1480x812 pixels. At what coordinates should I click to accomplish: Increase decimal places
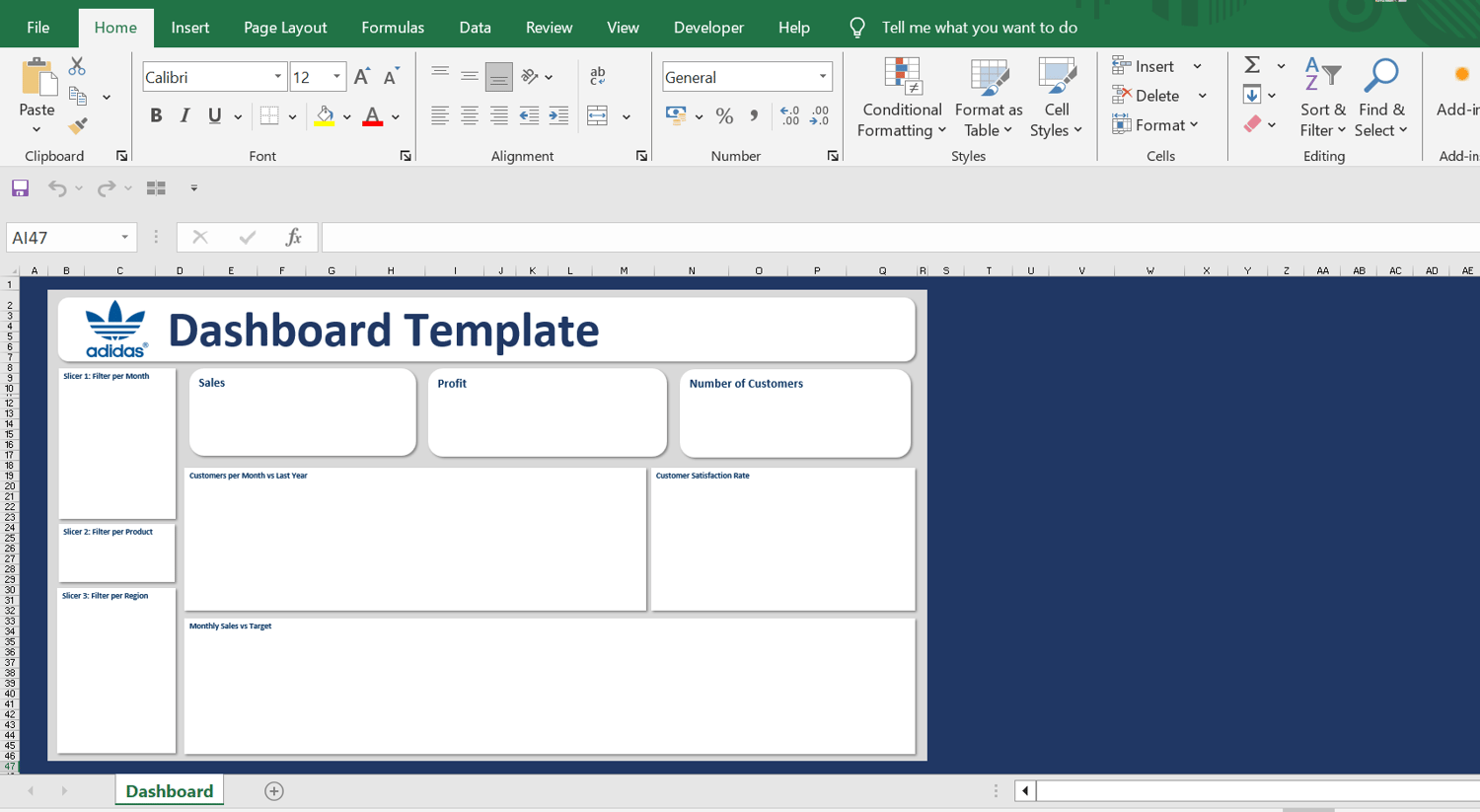point(789,116)
